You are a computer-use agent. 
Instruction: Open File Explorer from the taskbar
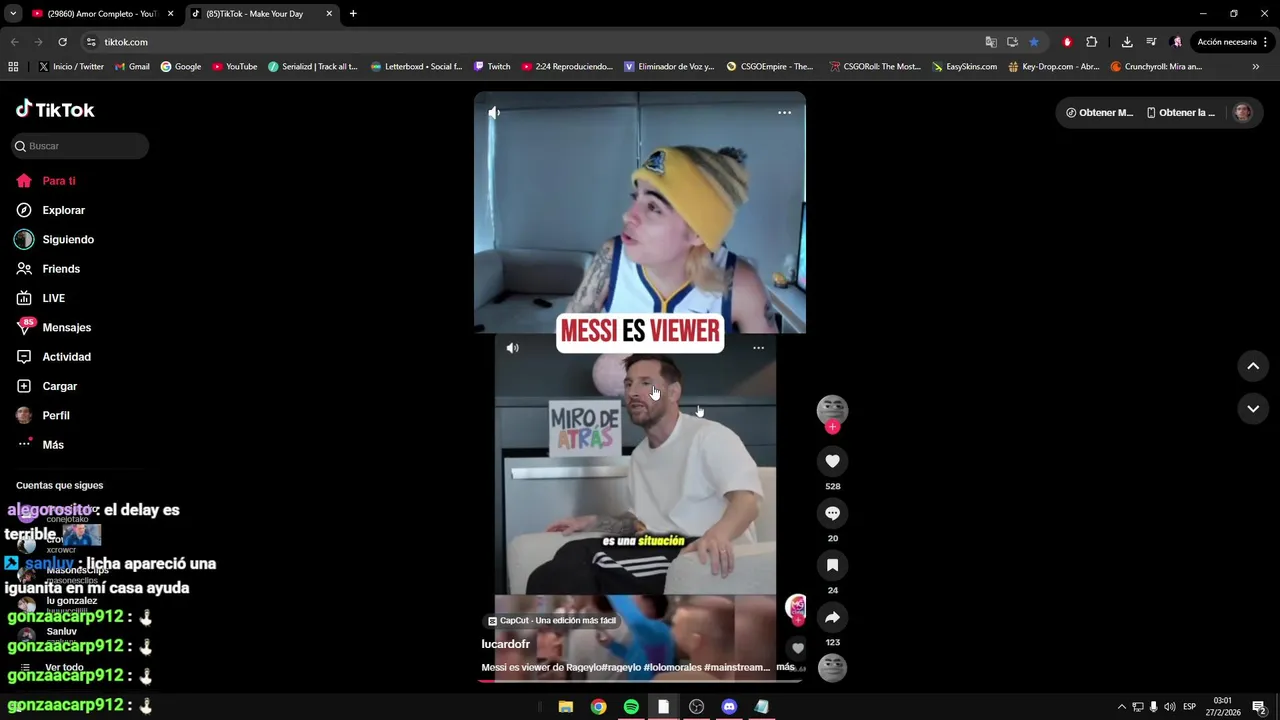point(565,707)
